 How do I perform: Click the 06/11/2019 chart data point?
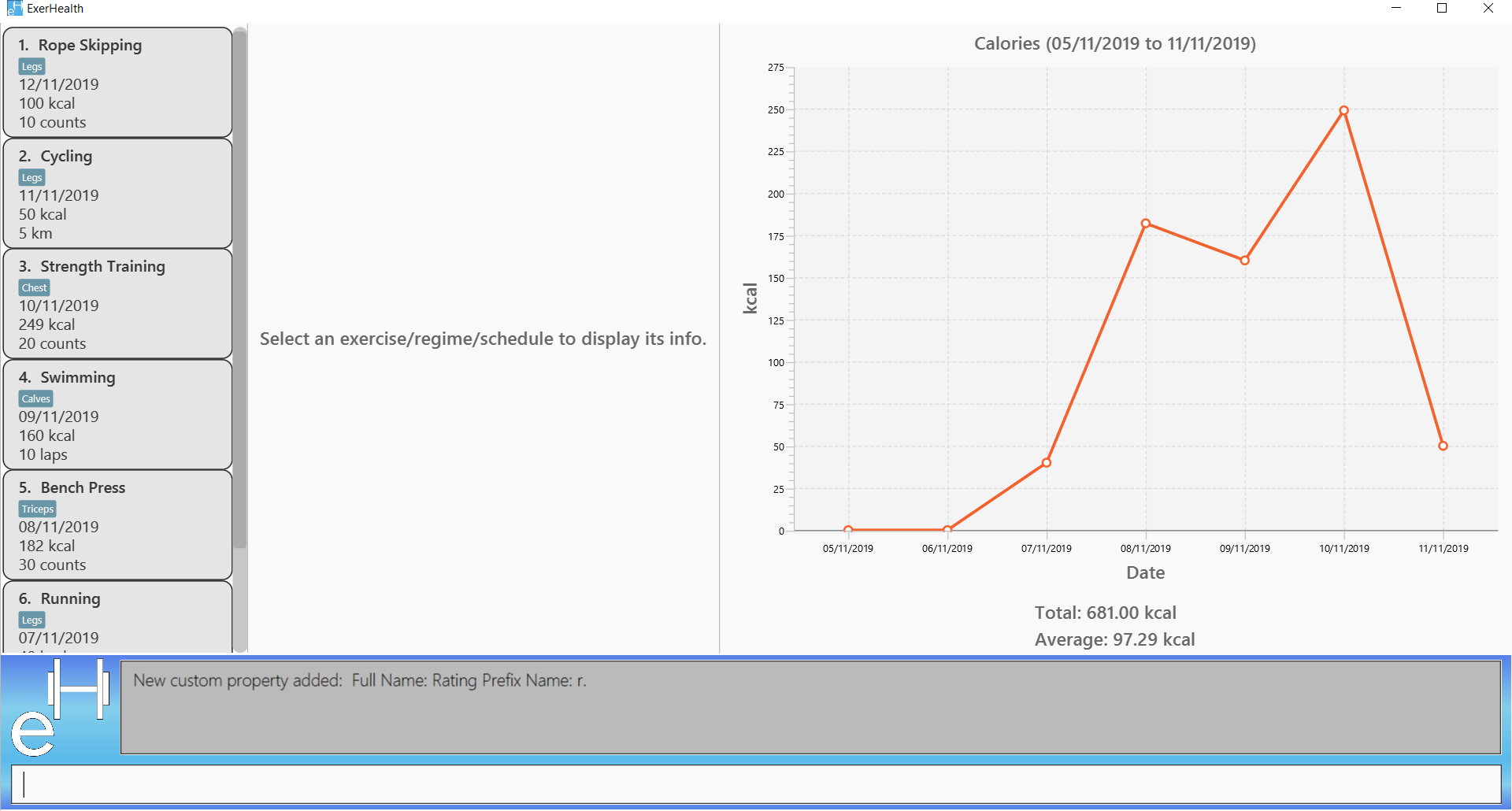947,530
